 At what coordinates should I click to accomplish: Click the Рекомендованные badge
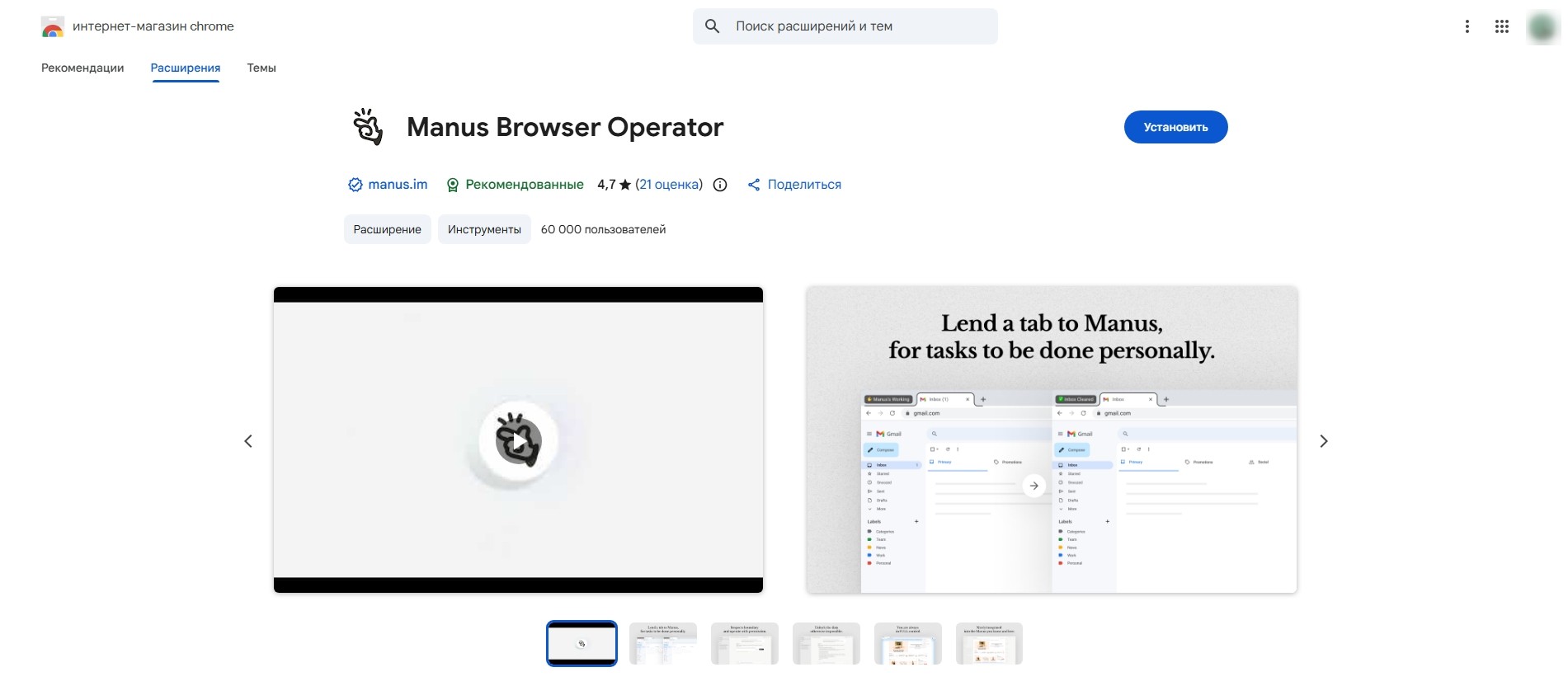pos(515,185)
